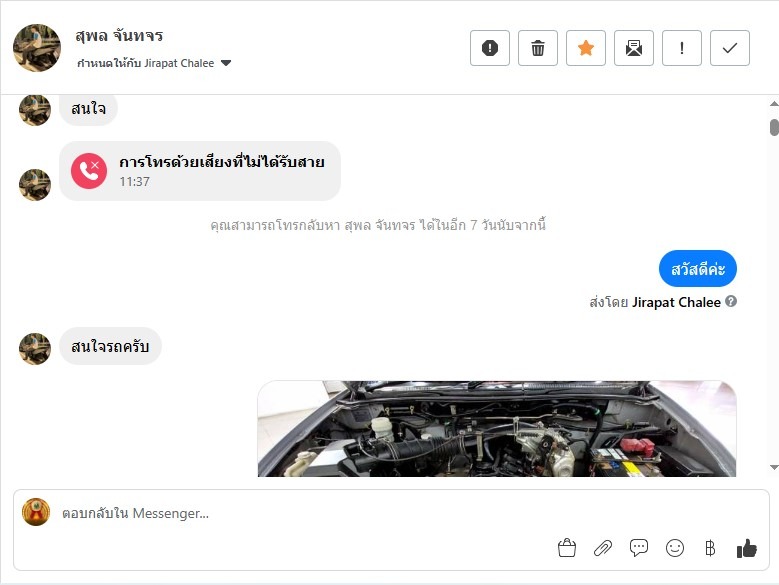Mark the conversation as spam
The width and height of the screenshot is (779, 585).
click(490, 48)
